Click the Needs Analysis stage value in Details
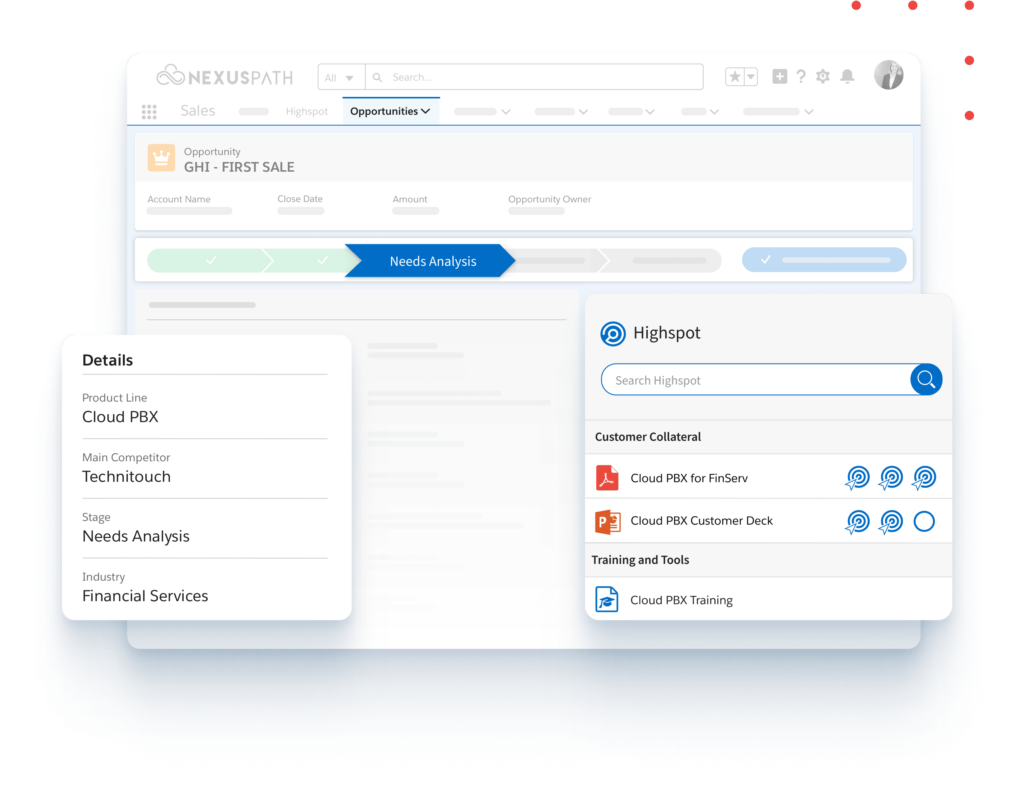This screenshot has width=1024, height=788. click(136, 536)
